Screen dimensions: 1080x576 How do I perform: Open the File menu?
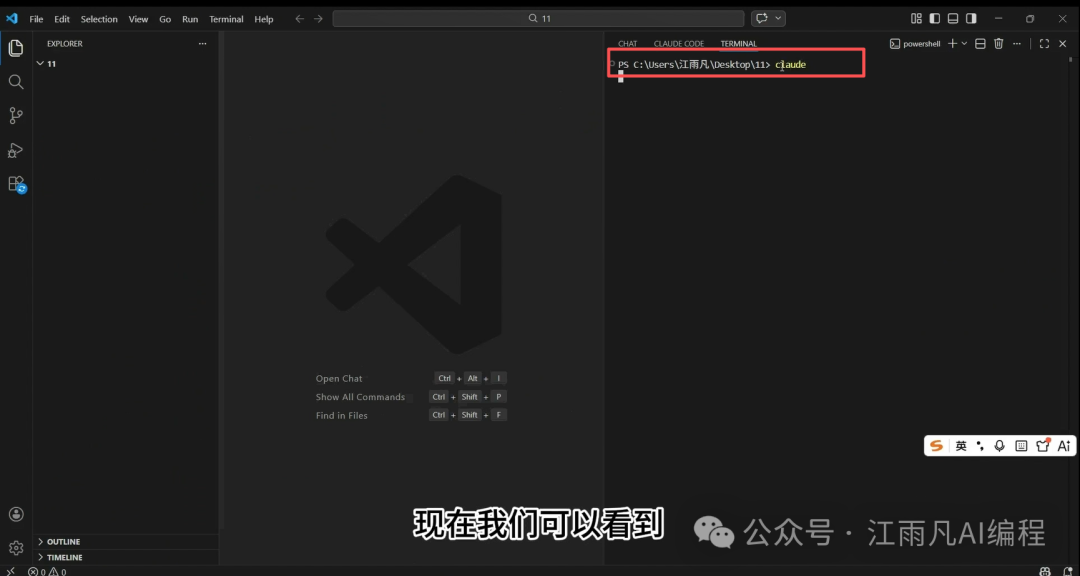pyautogui.click(x=37, y=19)
